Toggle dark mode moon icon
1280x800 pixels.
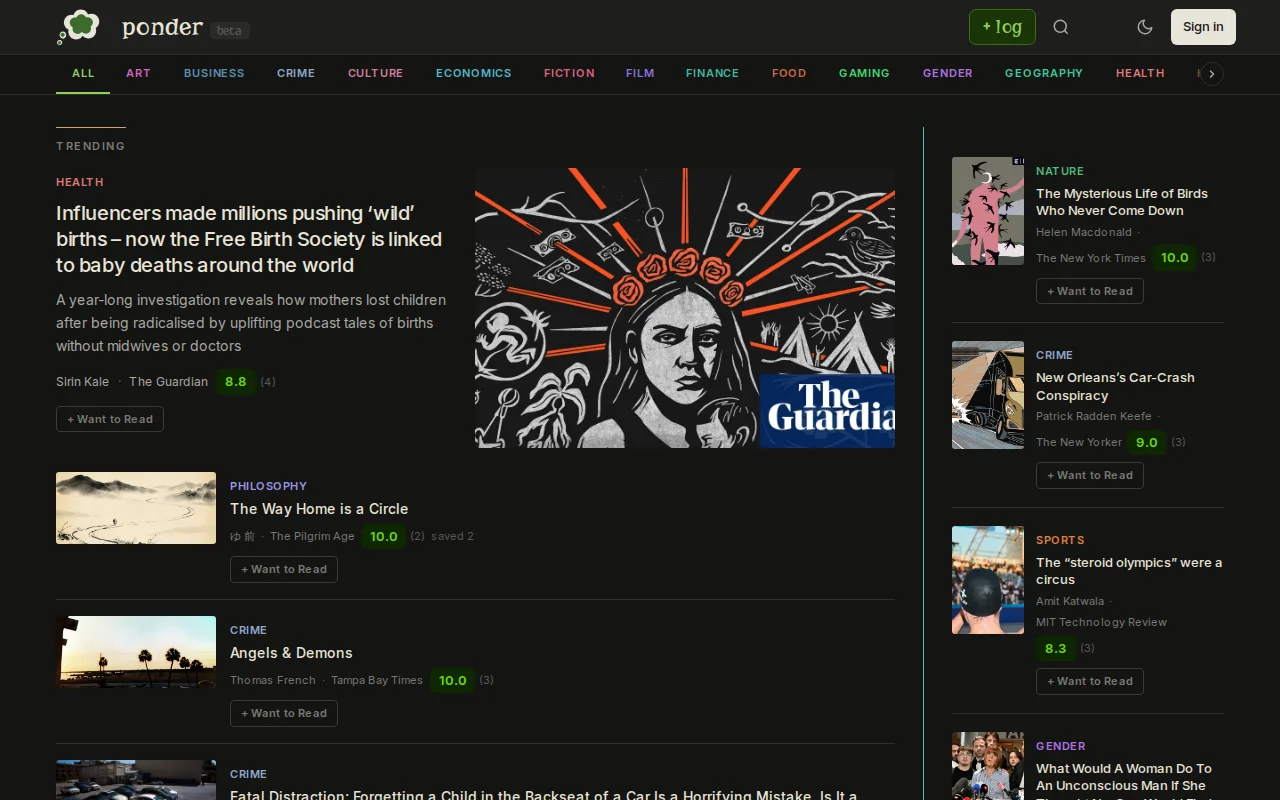click(1145, 27)
